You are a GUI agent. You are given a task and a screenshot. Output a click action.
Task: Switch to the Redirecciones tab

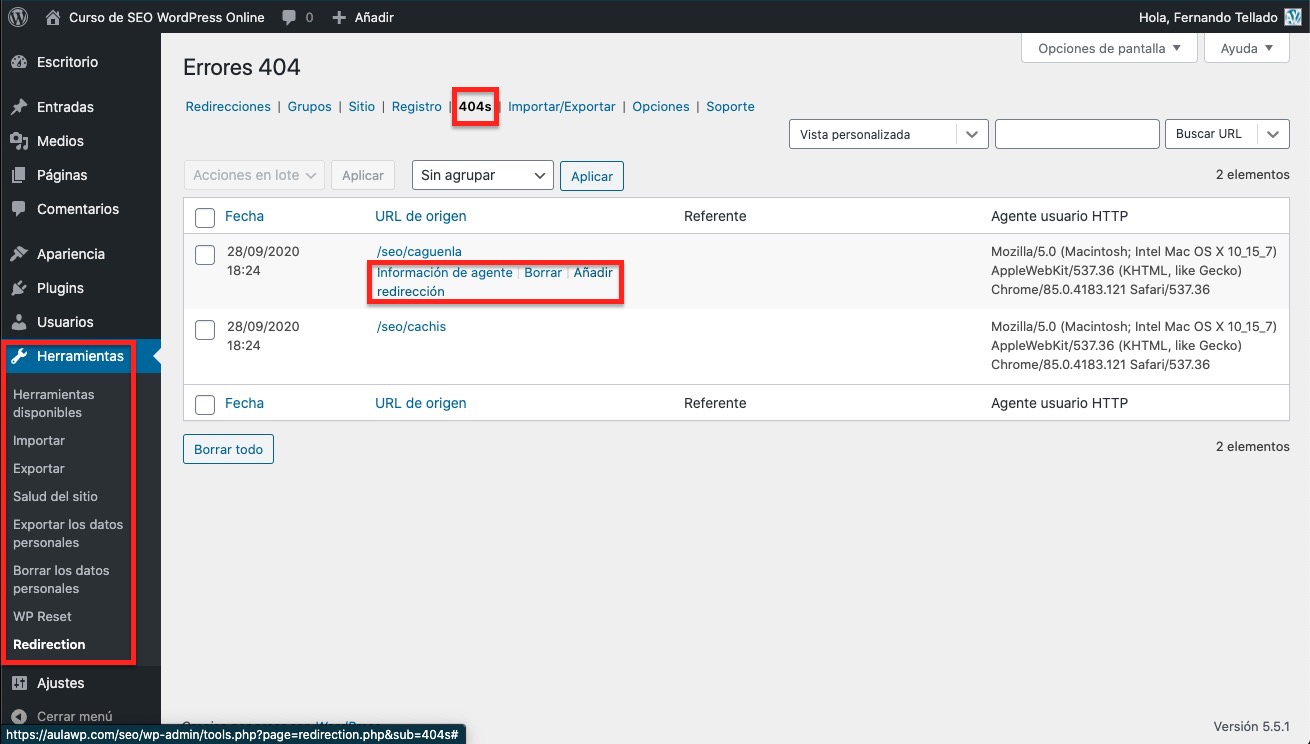tap(228, 107)
